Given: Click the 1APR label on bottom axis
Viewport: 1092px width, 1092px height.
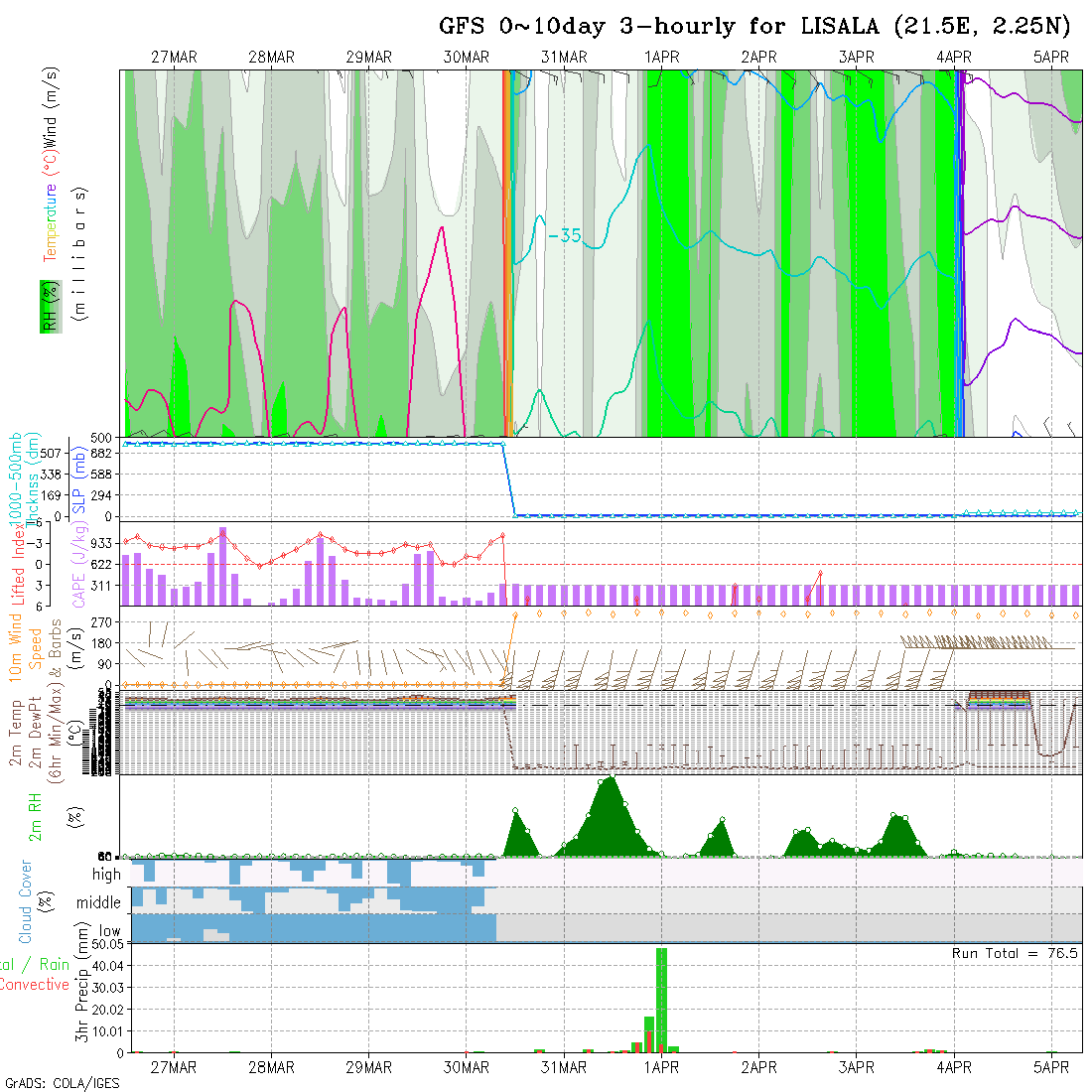Looking at the screenshot, I should pyautogui.click(x=661, y=1067).
